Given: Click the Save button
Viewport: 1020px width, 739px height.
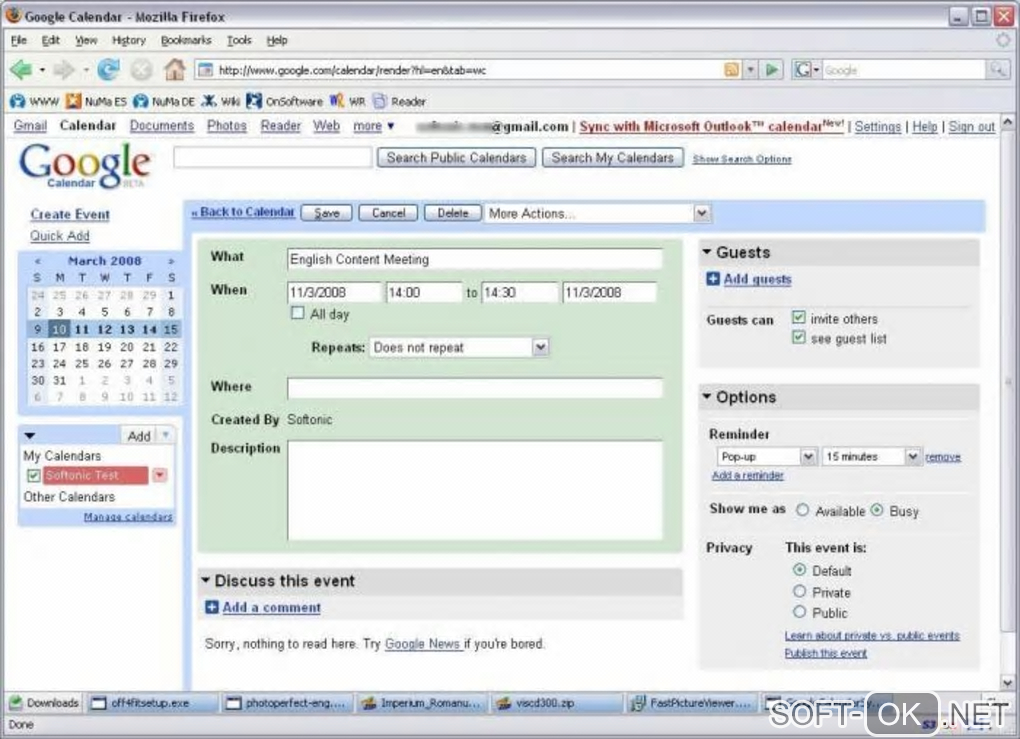Looking at the screenshot, I should 327,213.
